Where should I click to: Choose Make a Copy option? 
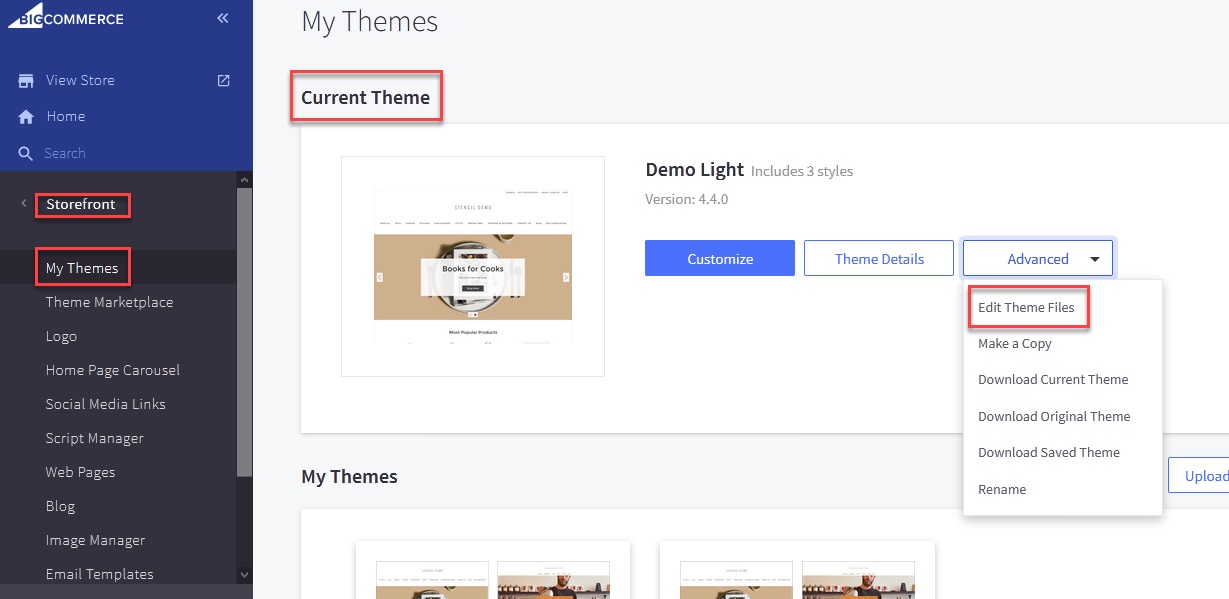click(x=1014, y=344)
